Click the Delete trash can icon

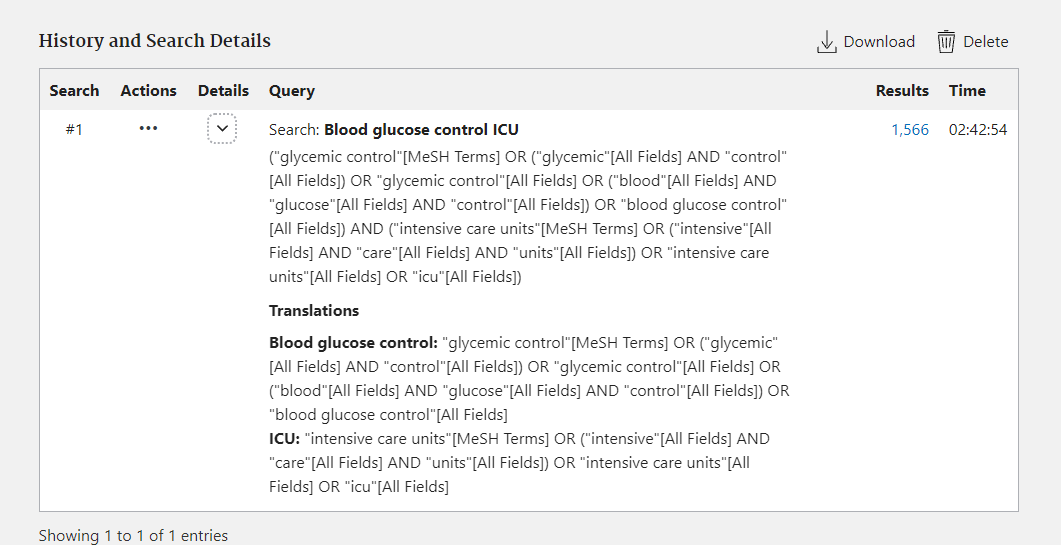point(946,42)
